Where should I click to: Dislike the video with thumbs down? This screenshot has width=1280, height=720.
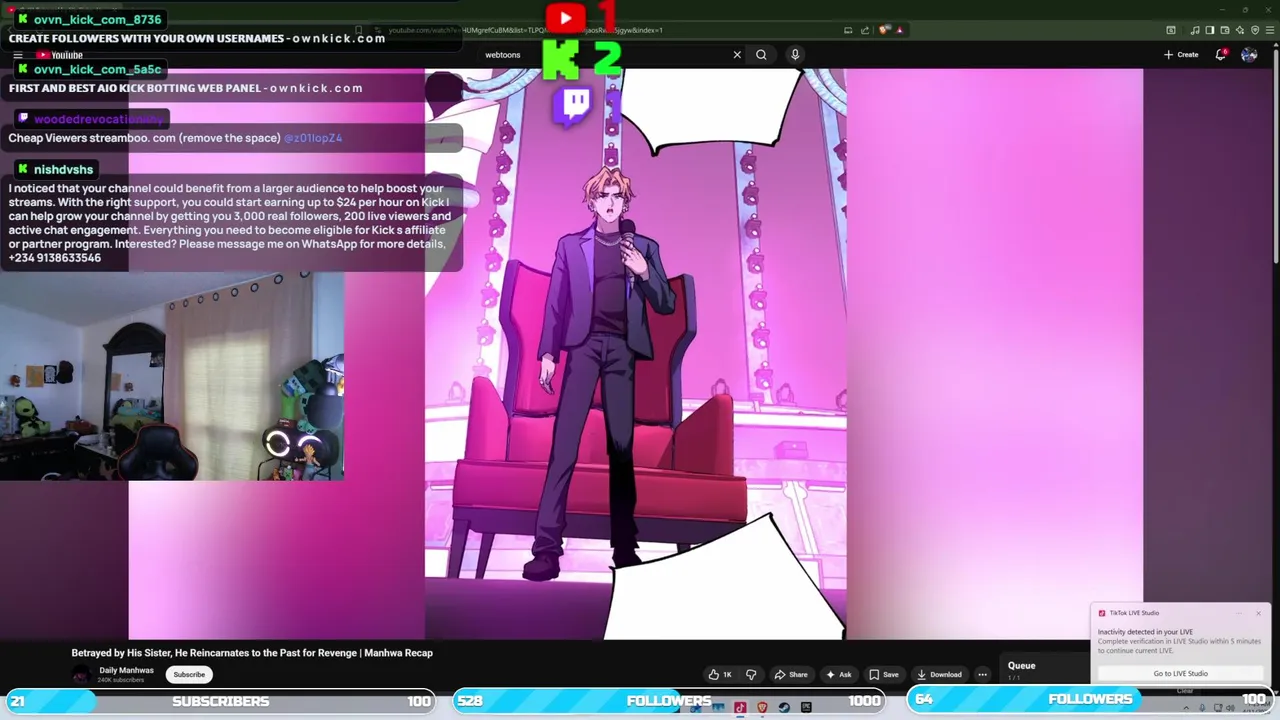click(x=751, y=674)
